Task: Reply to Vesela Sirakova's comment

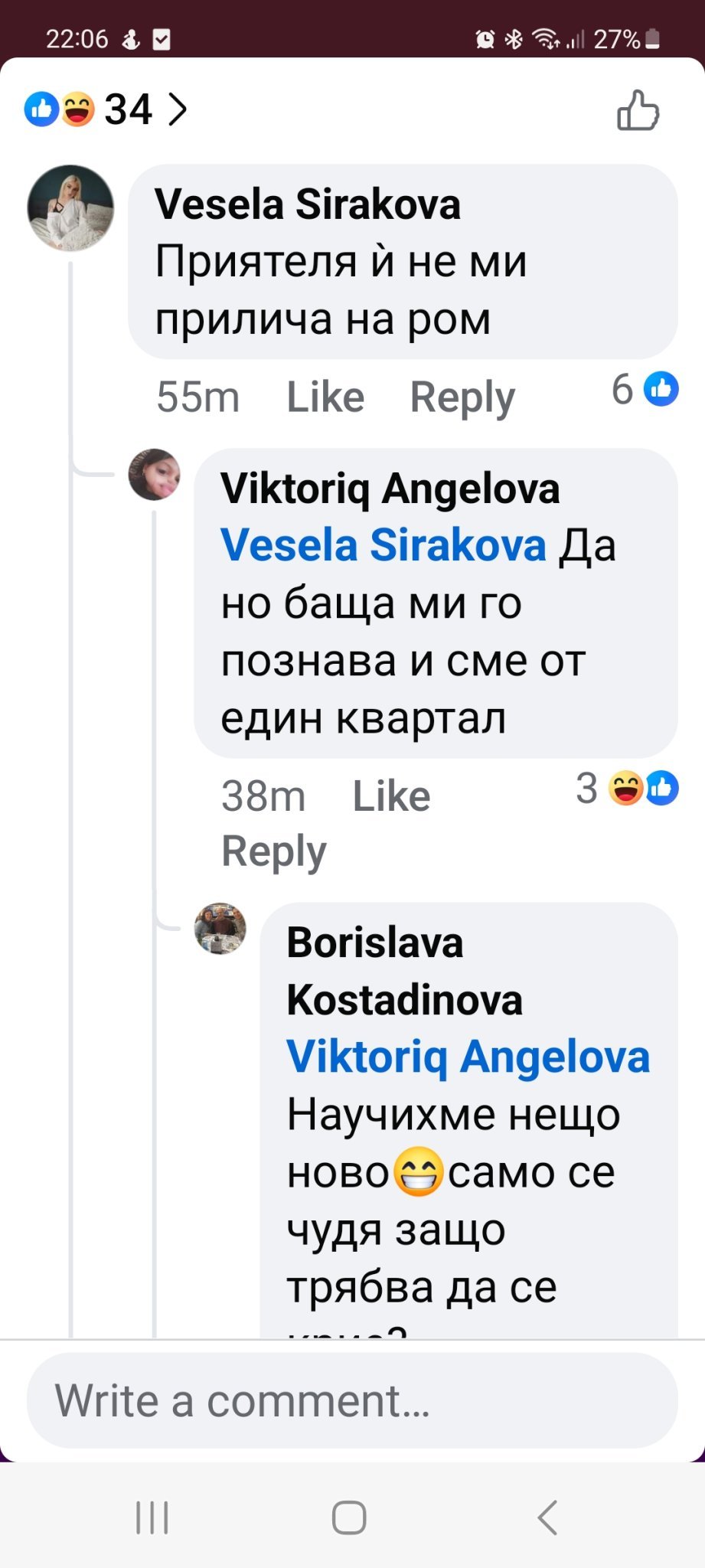Action: [462, 397]
